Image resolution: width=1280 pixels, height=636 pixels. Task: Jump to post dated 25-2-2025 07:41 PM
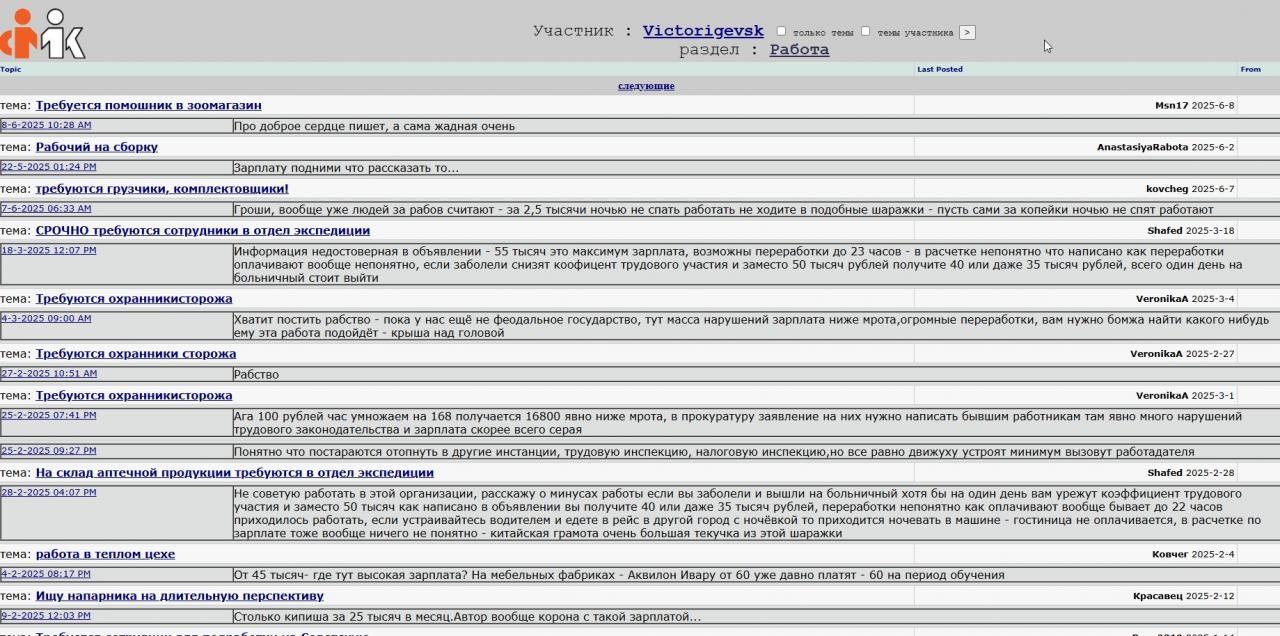[49, 415]
